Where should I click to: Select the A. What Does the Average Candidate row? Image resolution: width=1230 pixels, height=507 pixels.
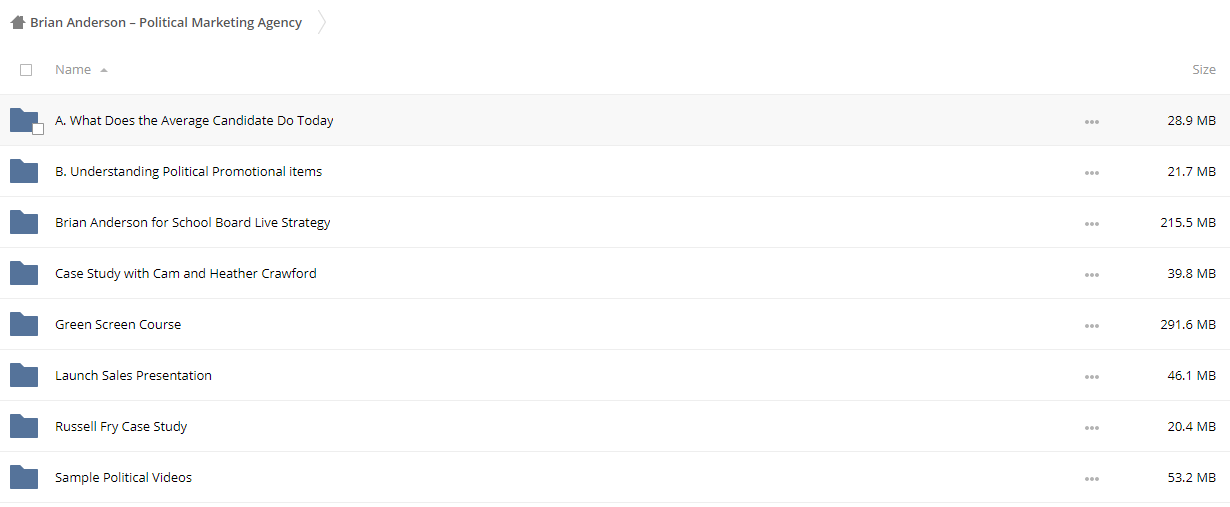point(615,121)
